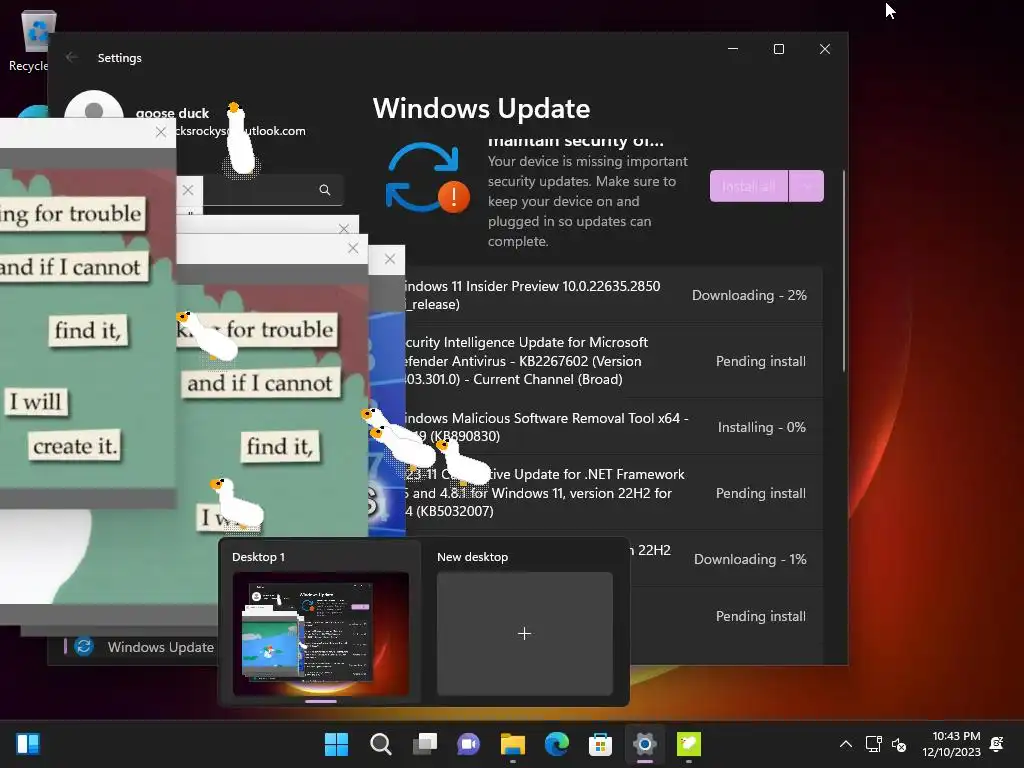Screen dimensions: 1024x768
Task: Click the Install all button
Action: click(749, 186)
